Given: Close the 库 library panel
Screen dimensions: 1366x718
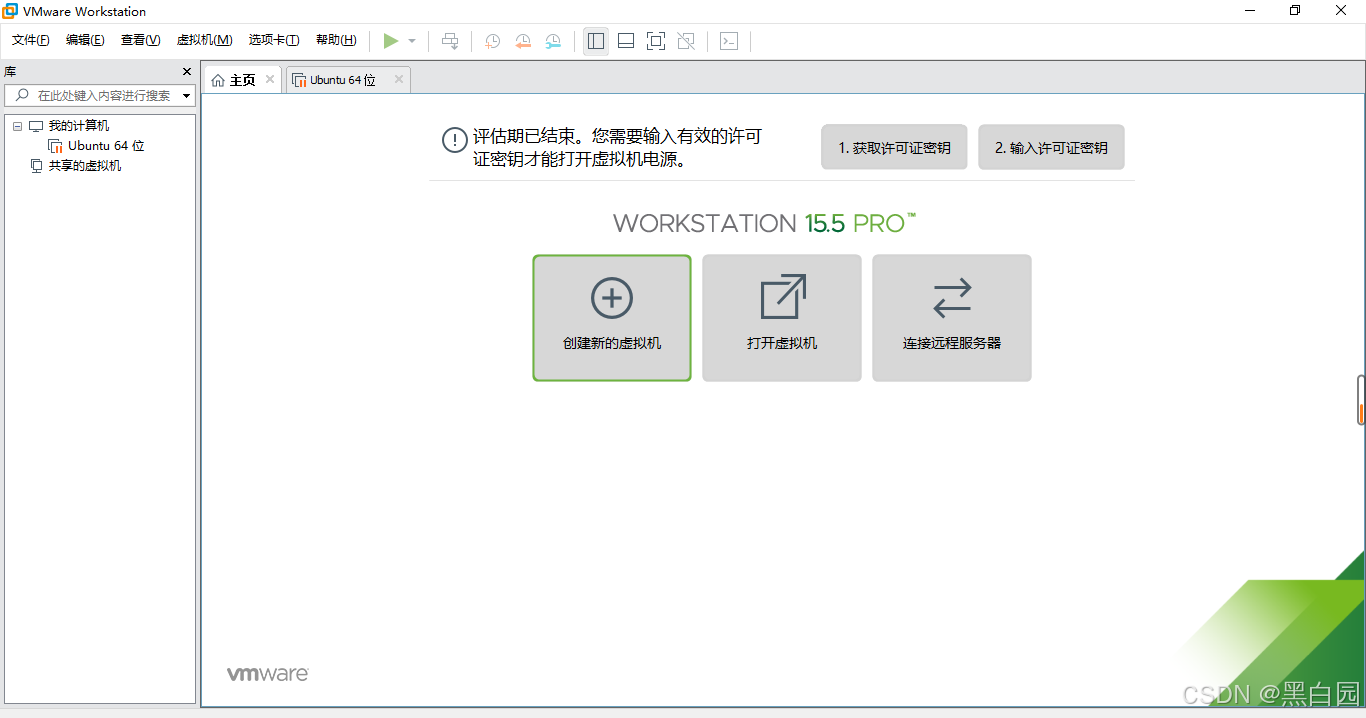Looking at the screenshot, I should click(186, 71).
